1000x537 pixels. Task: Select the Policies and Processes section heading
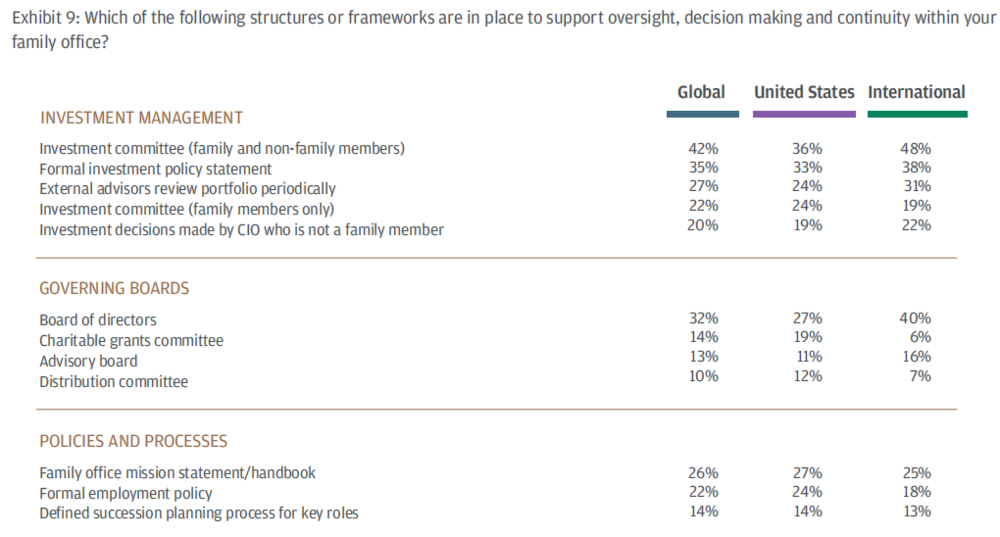[133, 441]
